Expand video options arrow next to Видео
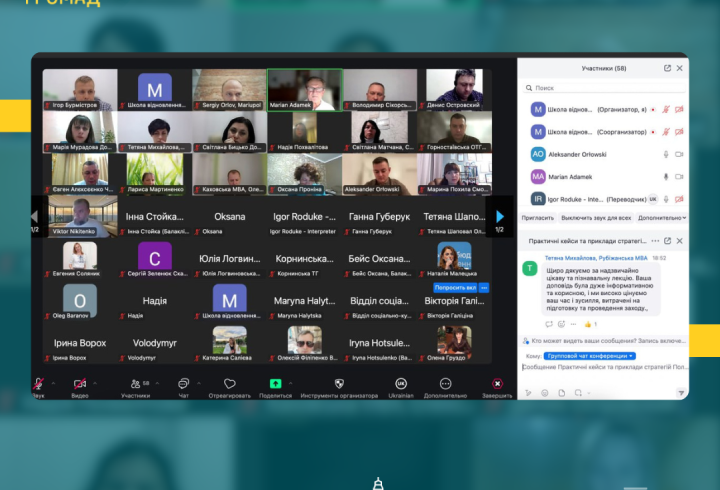This screenshot has height=490, width=720. (x=95, y=383)
